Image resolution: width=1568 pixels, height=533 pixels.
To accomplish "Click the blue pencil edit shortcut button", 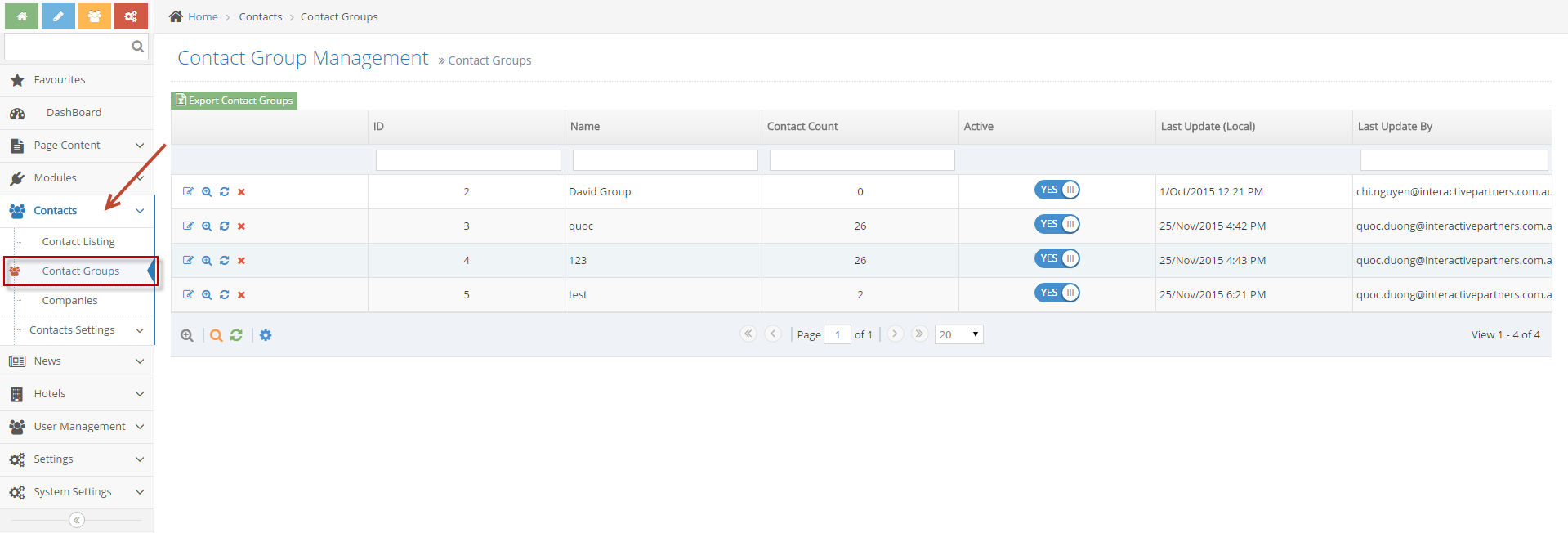I will (x=58, y=16).
